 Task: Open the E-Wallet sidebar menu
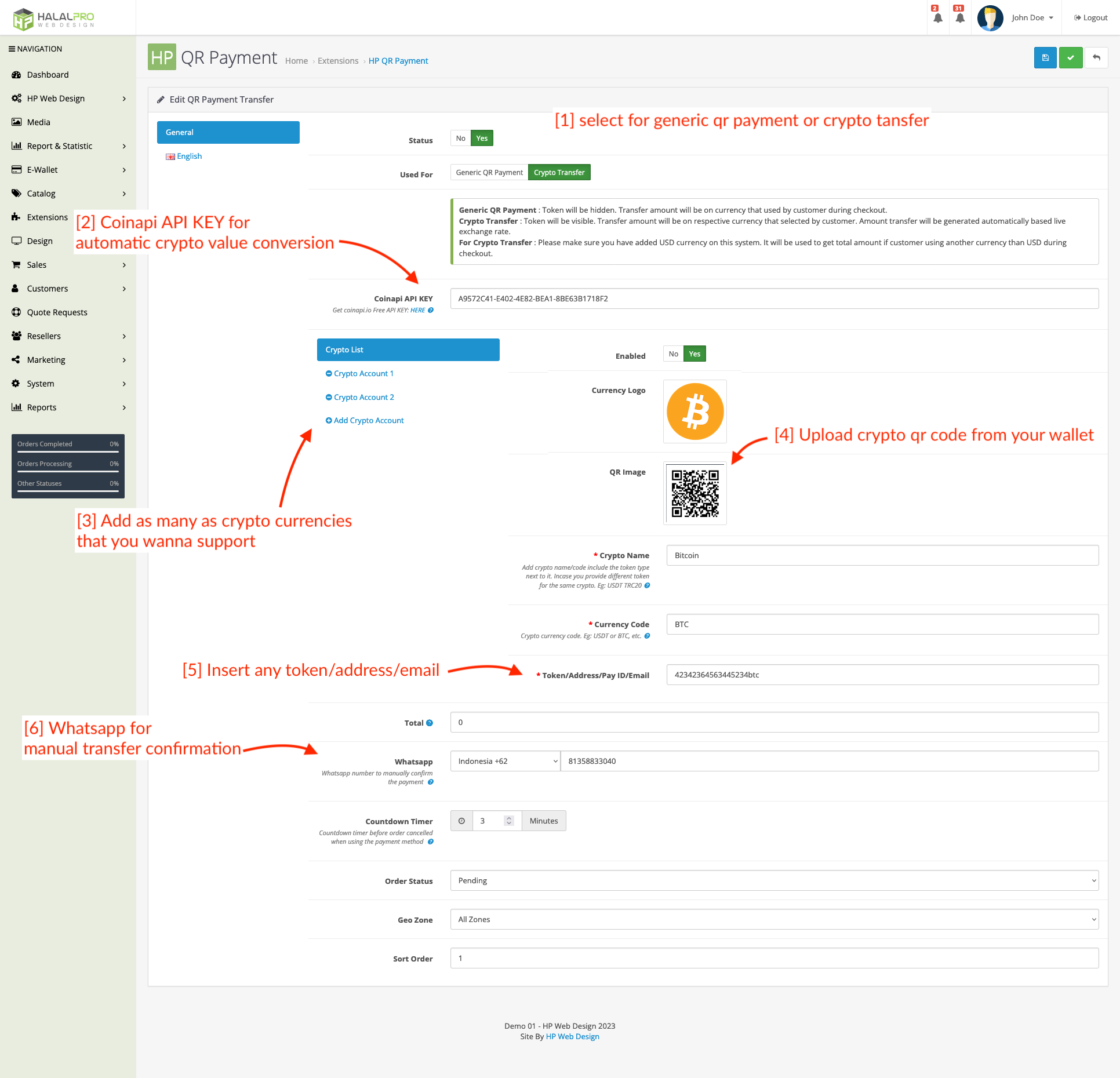(x=42, y=169)
